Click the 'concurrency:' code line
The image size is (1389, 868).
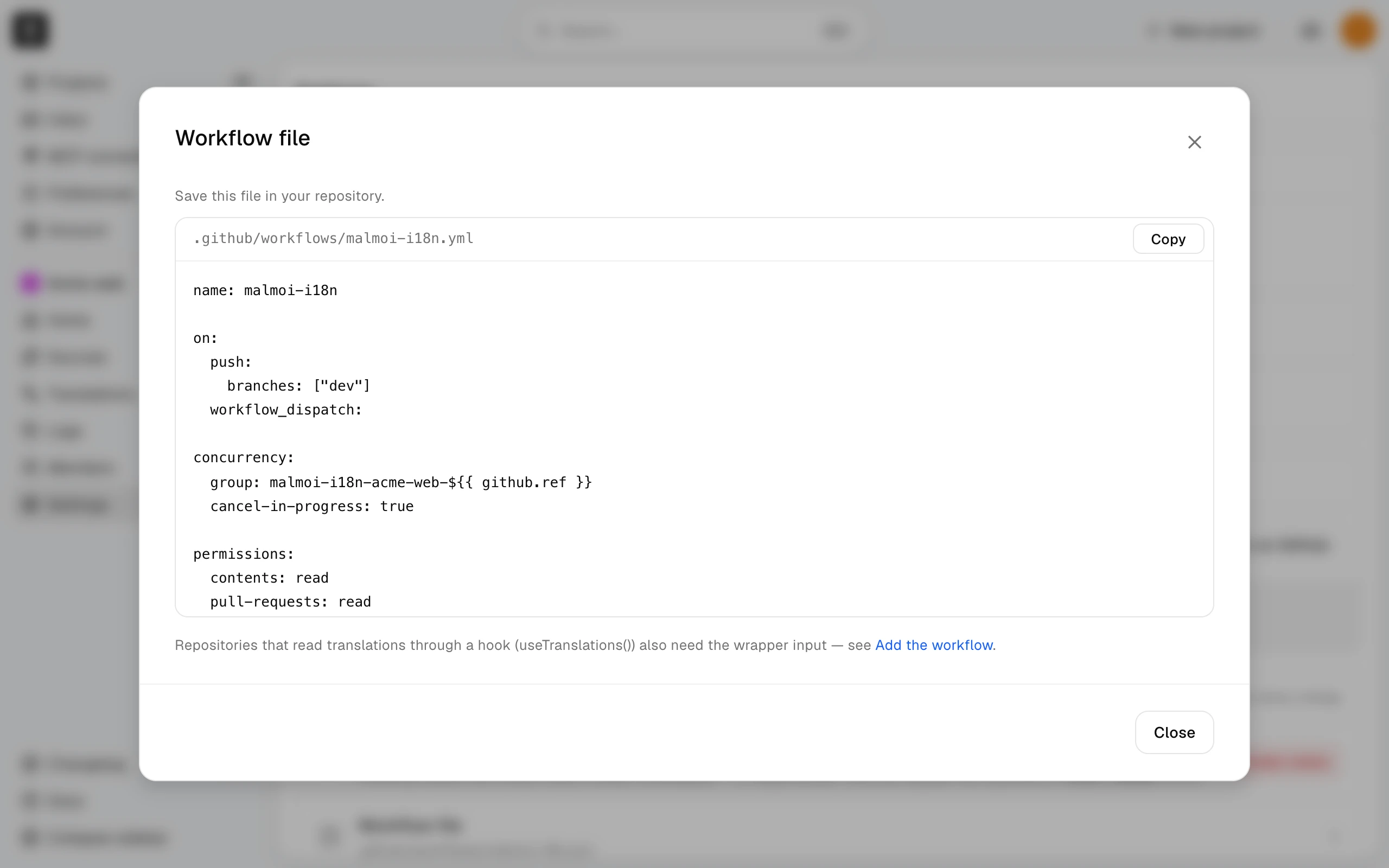[x=244, y=457]
